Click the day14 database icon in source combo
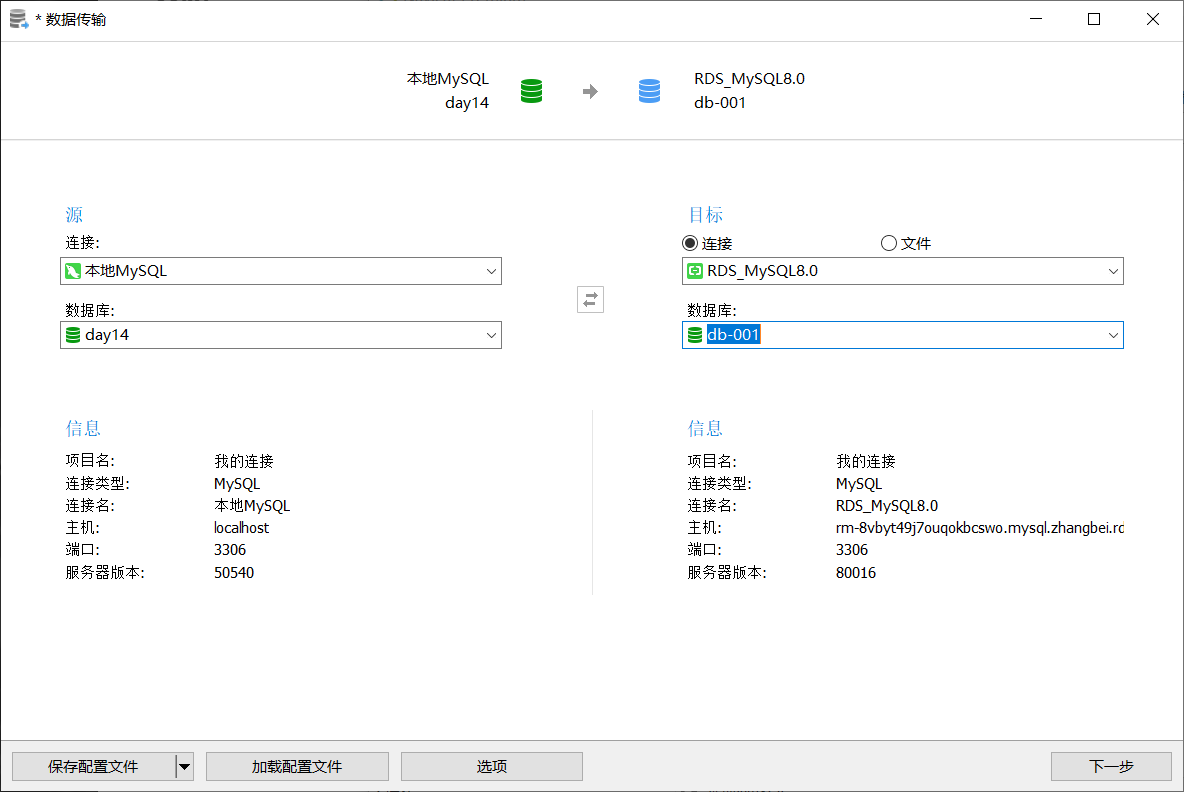This screenshot has width=1184, height=792. click(x=73, y=335)
